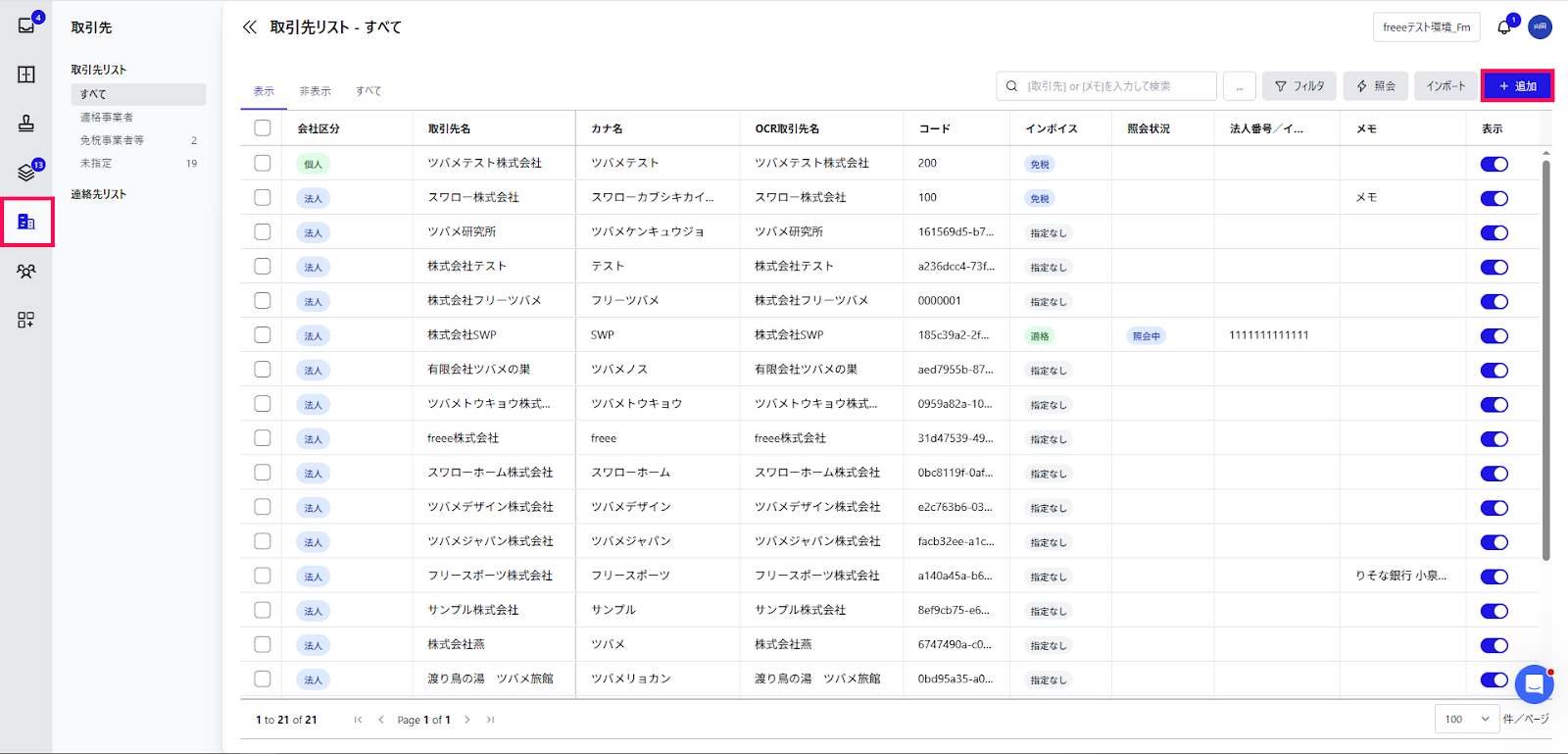The image size is (1568, 754).
Task: Check the ツバメテスト株式会社 row checkbox
Action: 262,163
